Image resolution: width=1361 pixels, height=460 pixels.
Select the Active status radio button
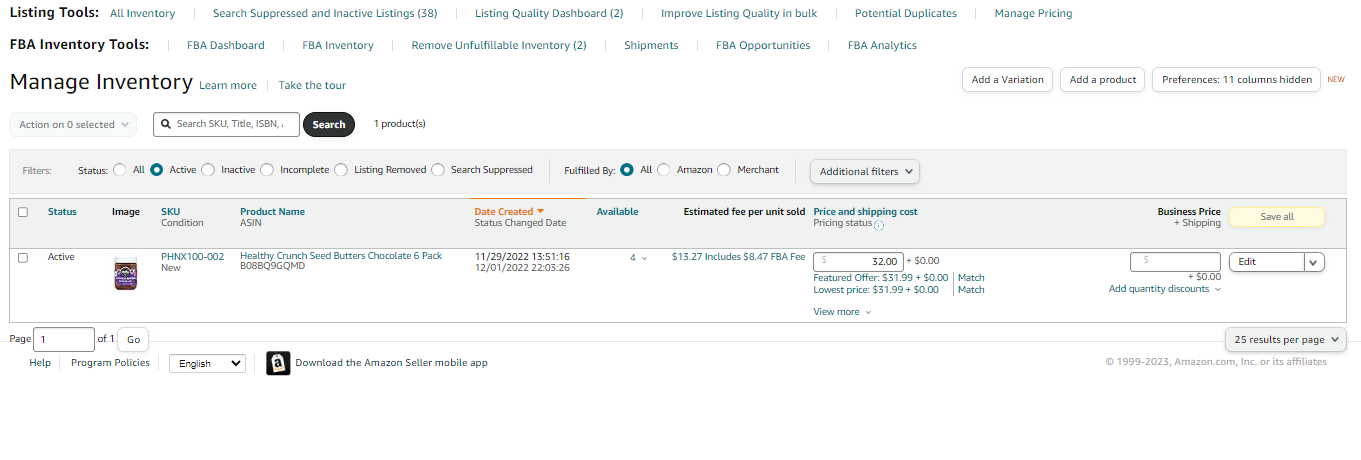click(157, 170)
